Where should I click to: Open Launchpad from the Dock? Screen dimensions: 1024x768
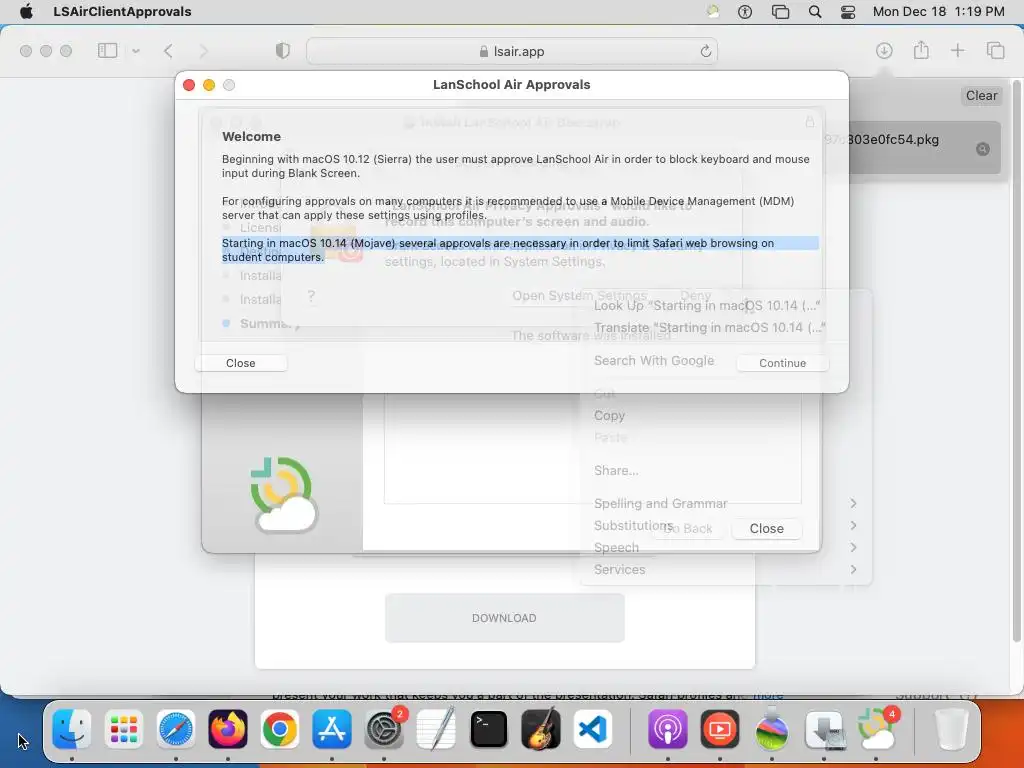click(123, 729)
